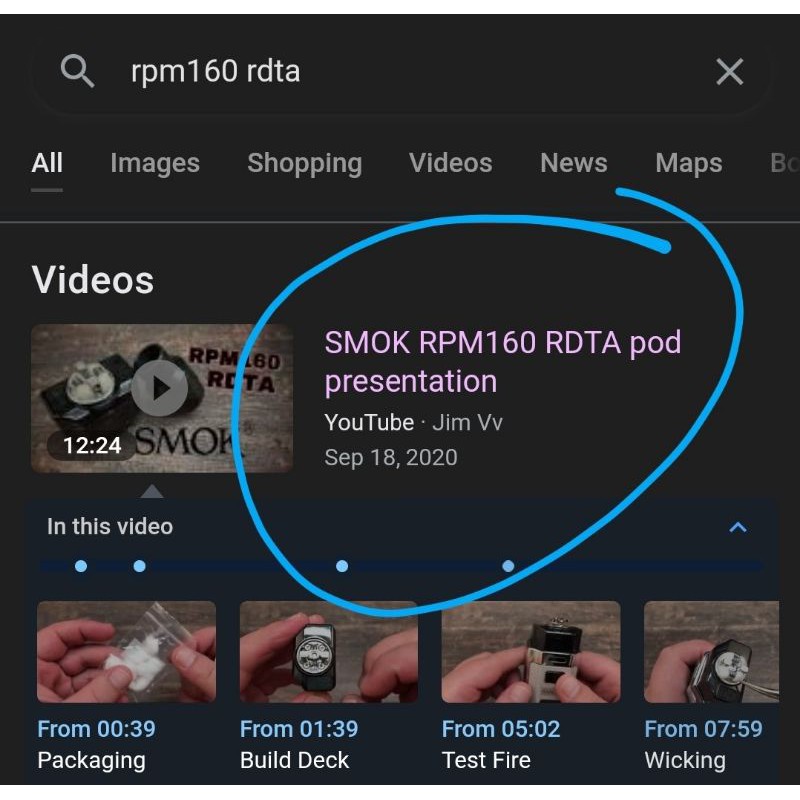Viewport: 800px width, 800px height.
Task: Jump to the third timeline marker dot
Action: click(x=342, y=566)
